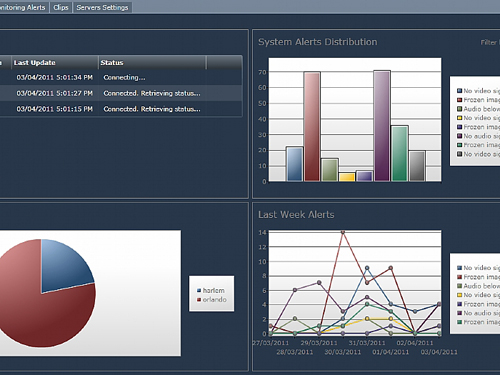Click the teal green bar in the distribution chart
Screen dimensions: 500x375
[x=400, y=154]
